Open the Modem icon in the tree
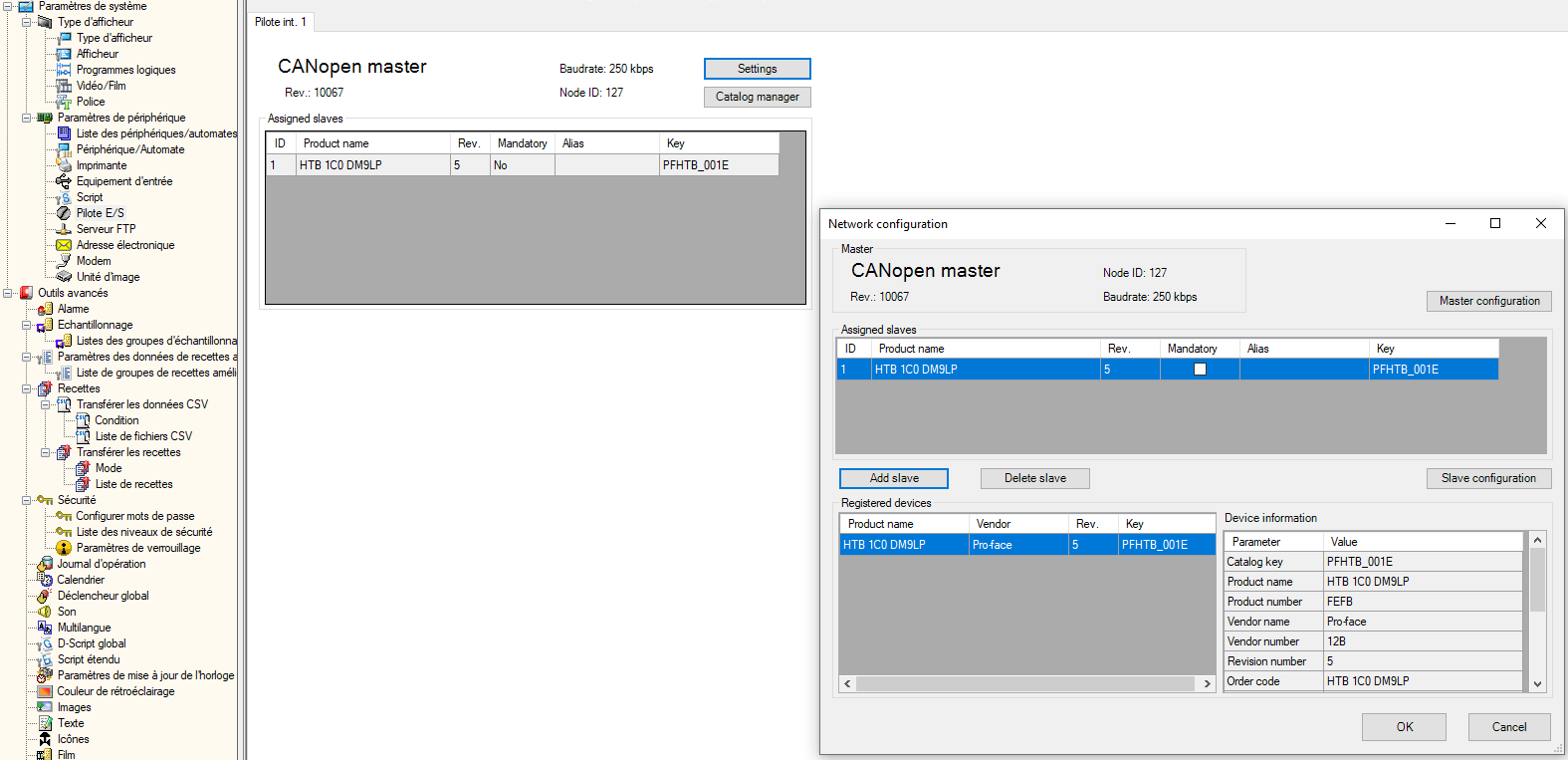 pyautogui.click(x=64, y=261)
